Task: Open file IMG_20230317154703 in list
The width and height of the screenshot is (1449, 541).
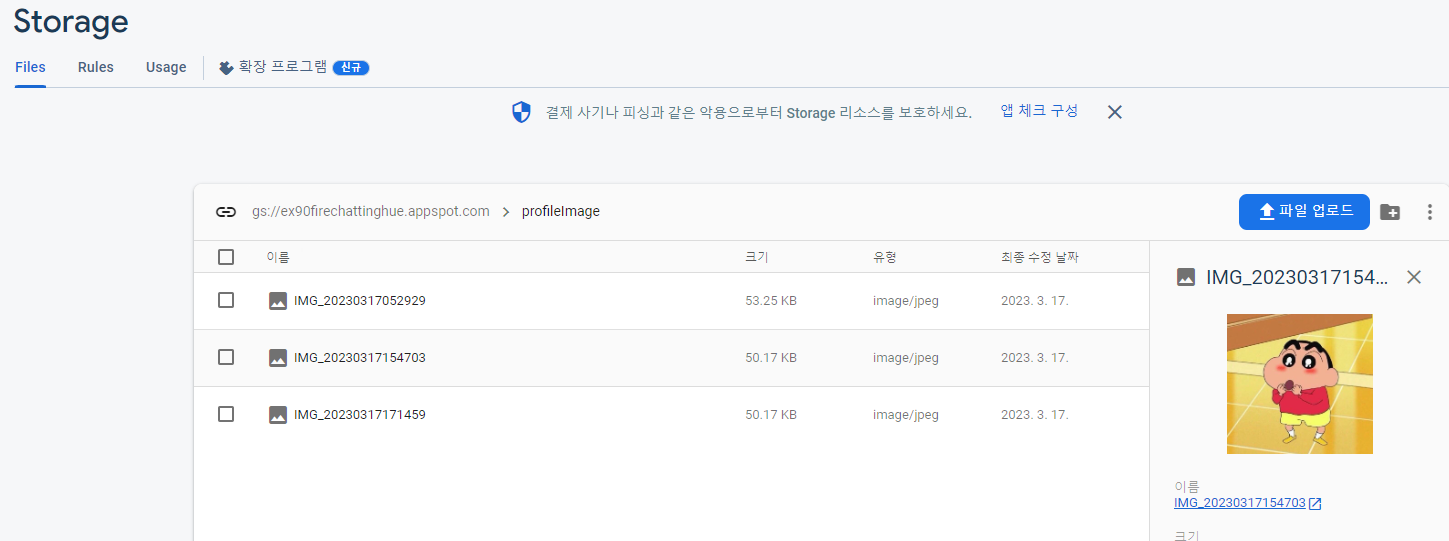Action: pos(360,358)
